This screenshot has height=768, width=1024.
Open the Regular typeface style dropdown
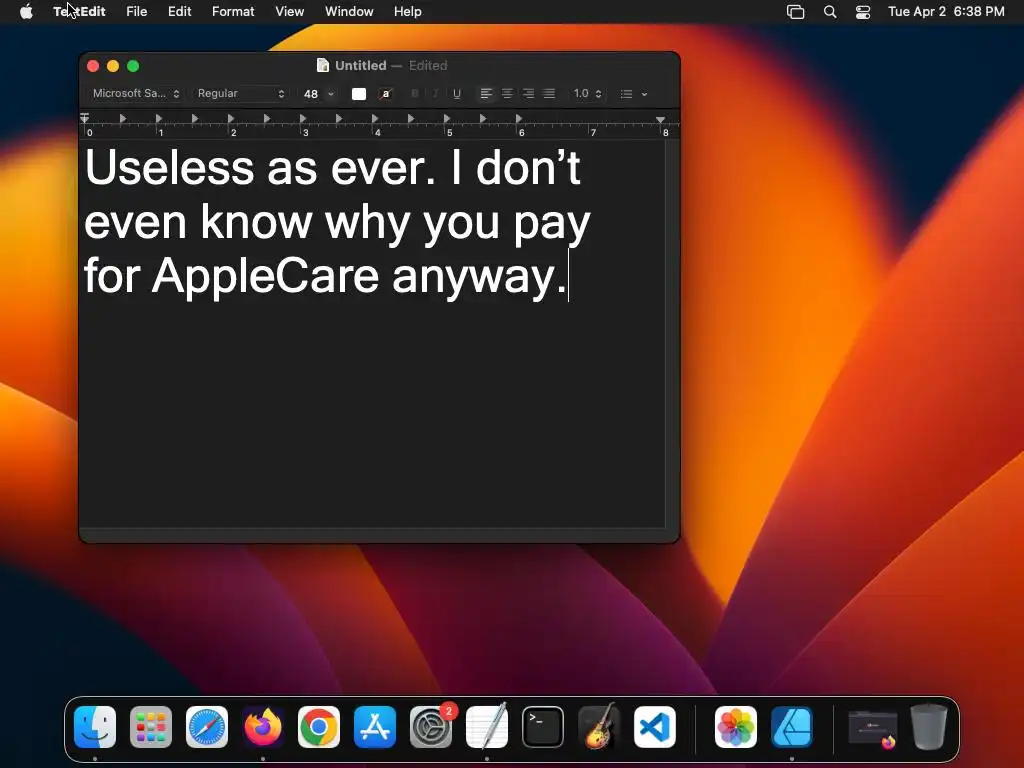point(241,93)
